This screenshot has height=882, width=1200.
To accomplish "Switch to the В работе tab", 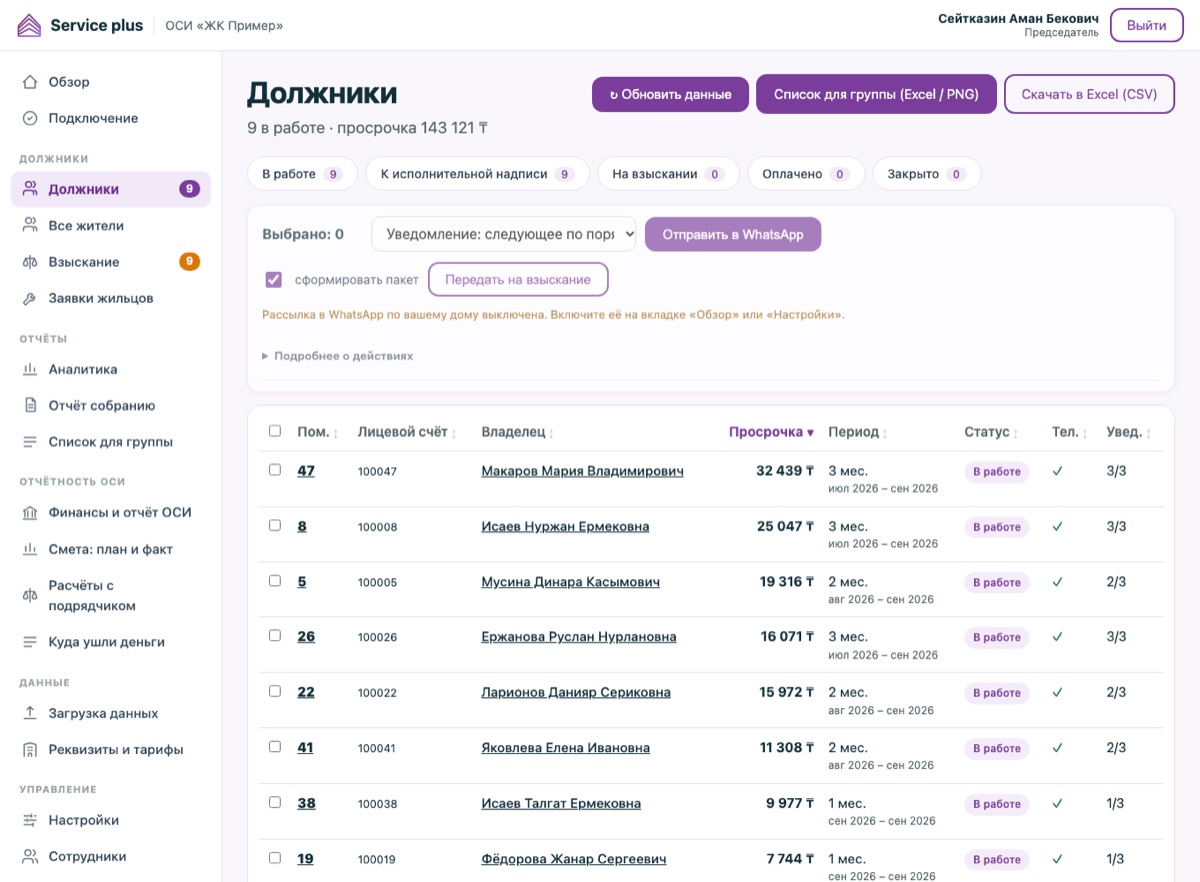I will pos(302,174).
